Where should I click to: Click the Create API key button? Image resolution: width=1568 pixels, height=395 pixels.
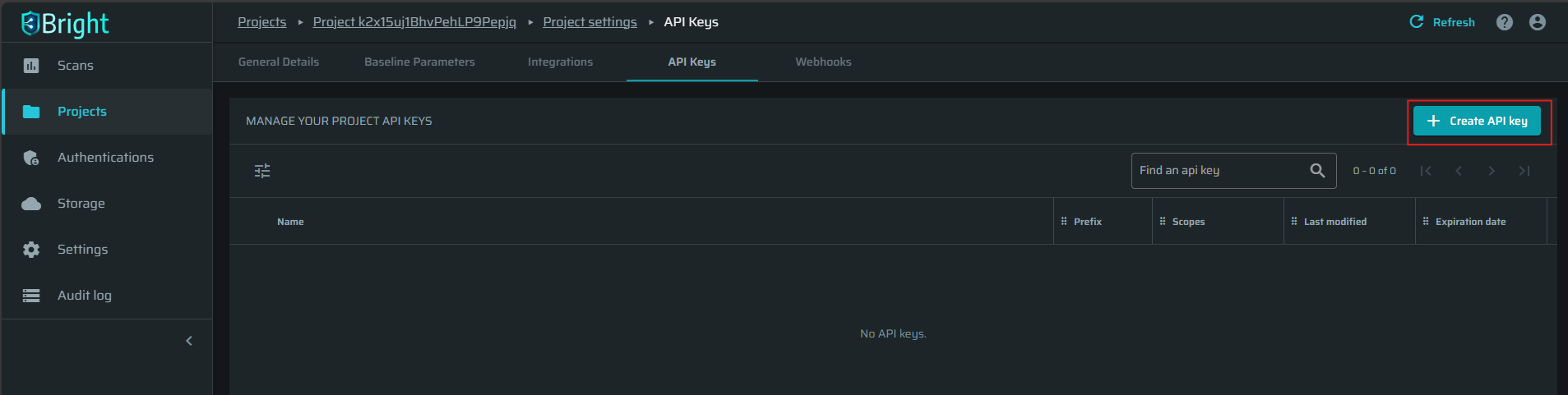[x=1477, y=121]
